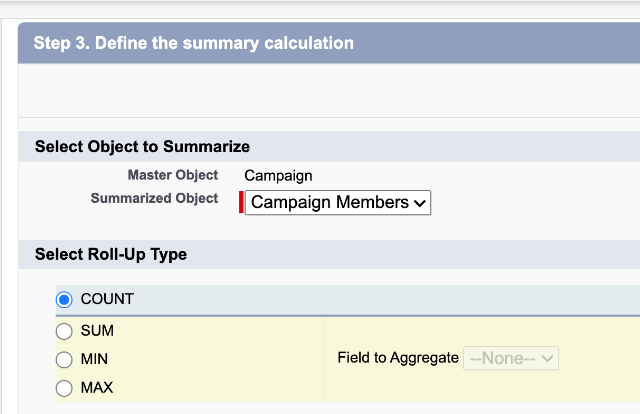640x414 pixels.
Task: Open the Campaign Members dropdown
Action: pos(338,203)
